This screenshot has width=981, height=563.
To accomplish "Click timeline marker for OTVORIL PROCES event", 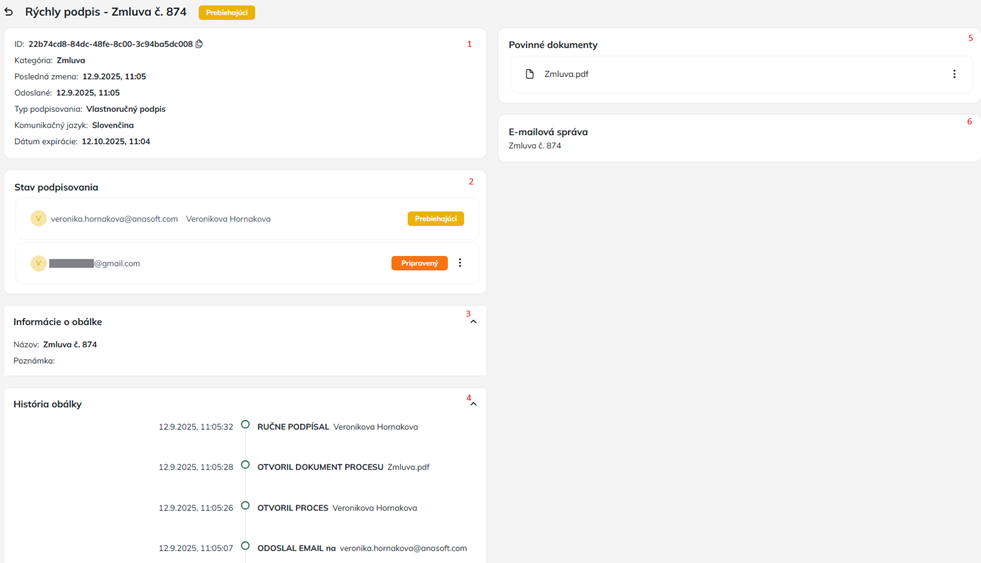I will coord(245,506).
